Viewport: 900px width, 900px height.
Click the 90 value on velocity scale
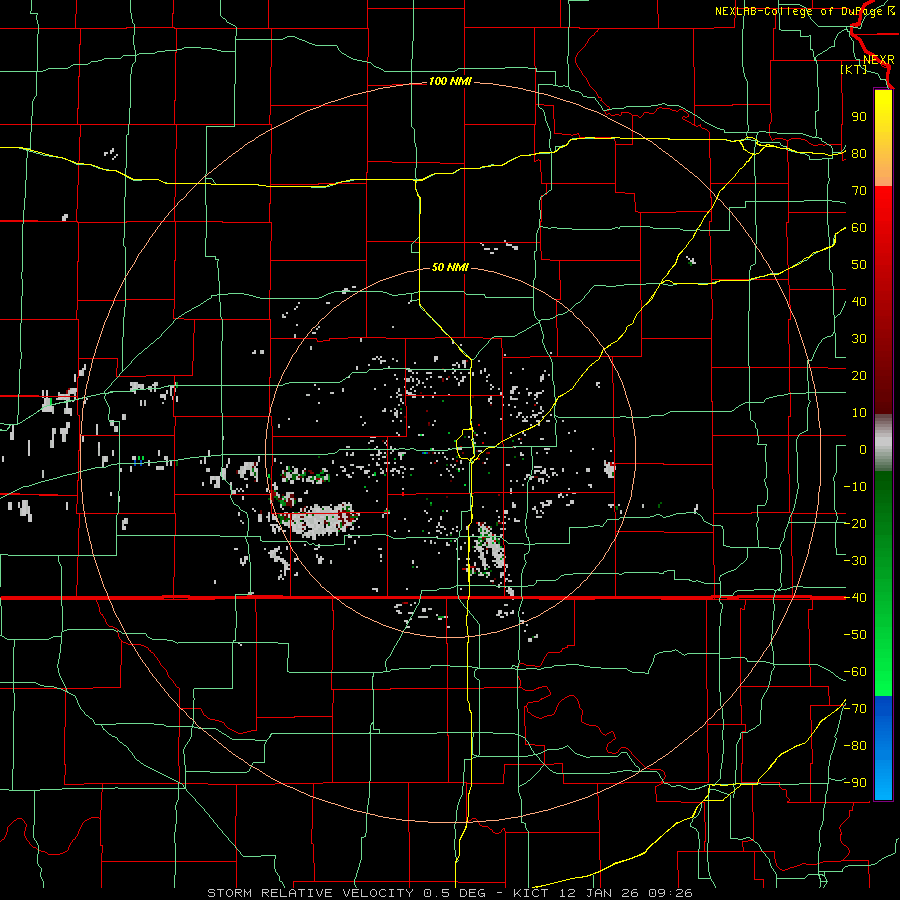(859, 117)
